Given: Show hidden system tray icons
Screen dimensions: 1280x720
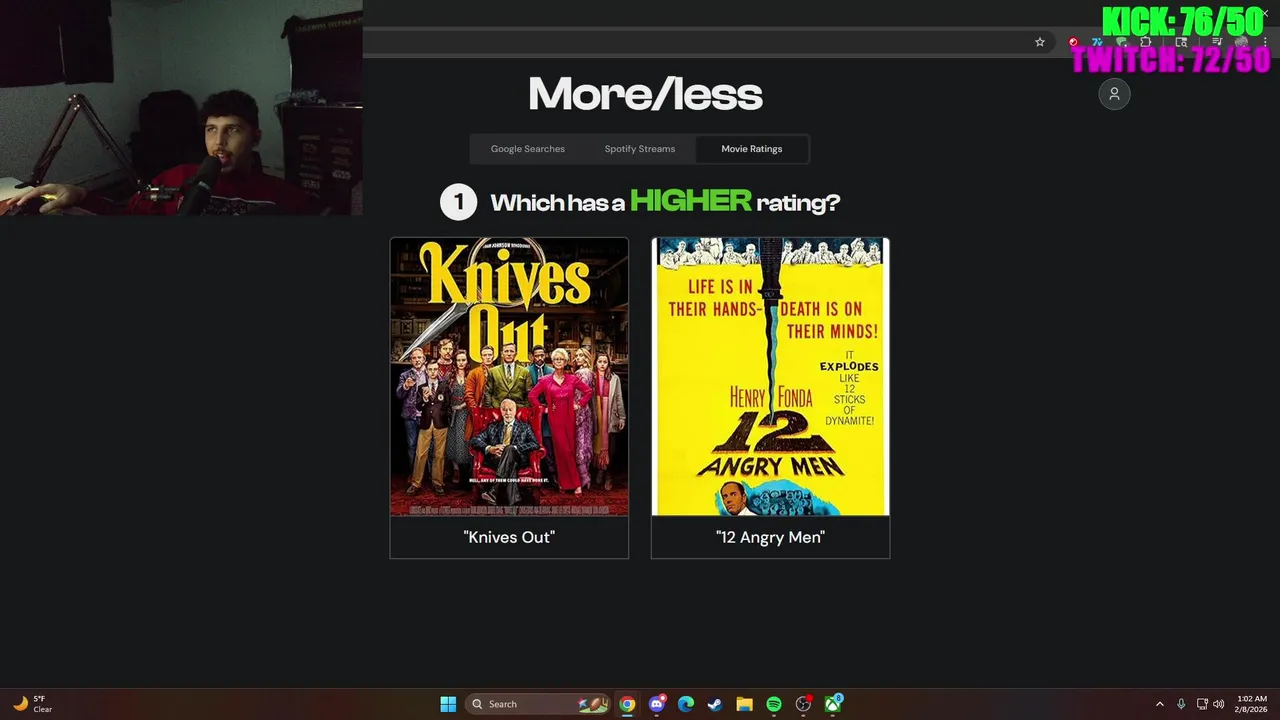Looking at the screenshot, I should (1160, 704).
